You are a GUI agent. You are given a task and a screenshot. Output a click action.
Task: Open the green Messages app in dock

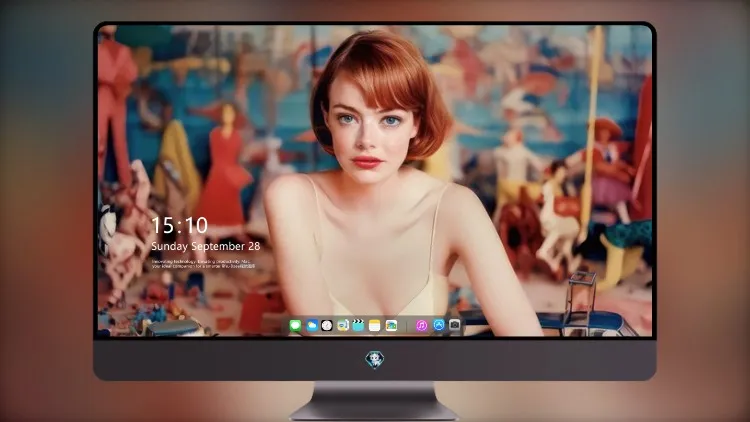295,326
